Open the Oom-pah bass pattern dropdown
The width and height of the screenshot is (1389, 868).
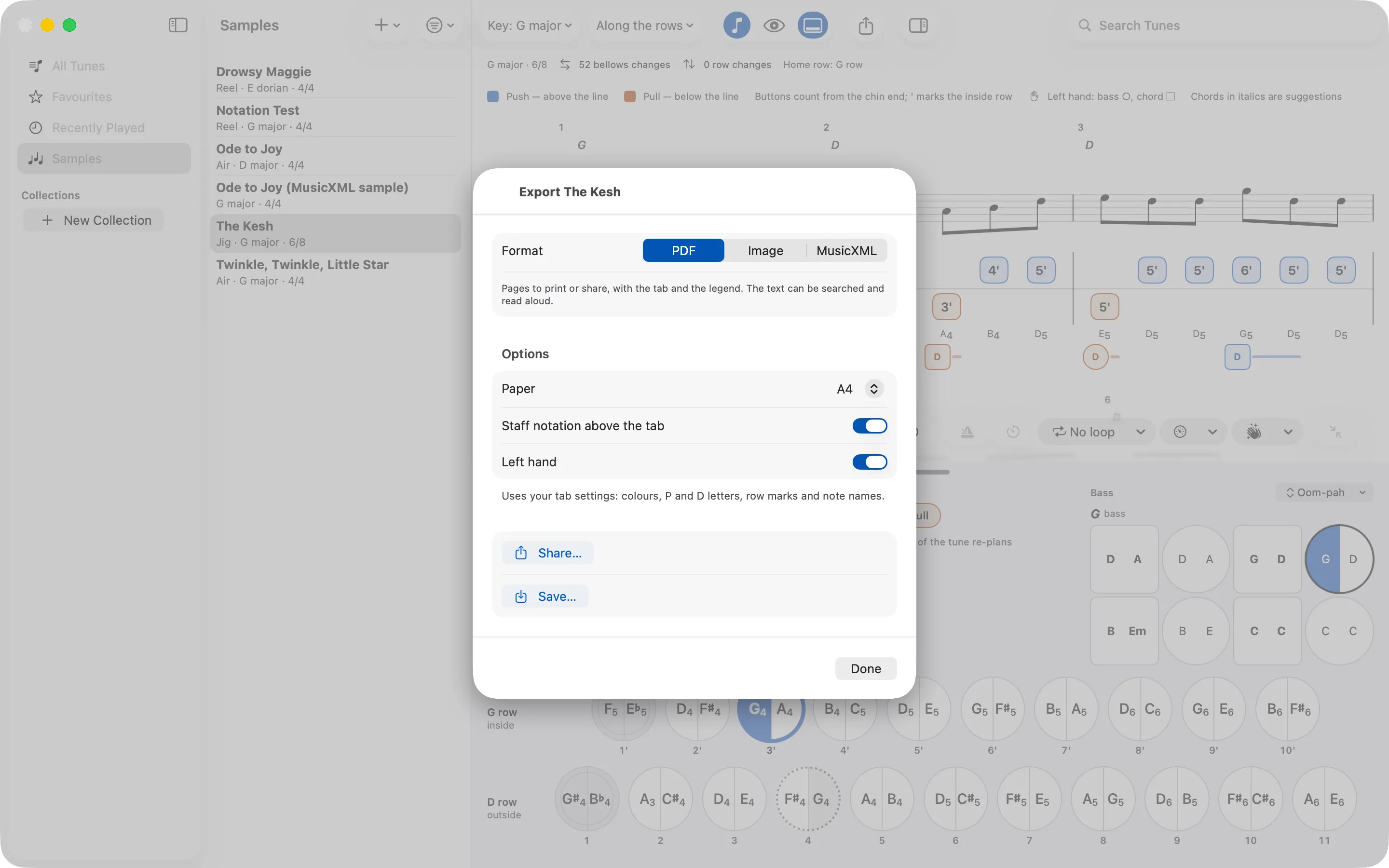click(x=1325, y=492)
